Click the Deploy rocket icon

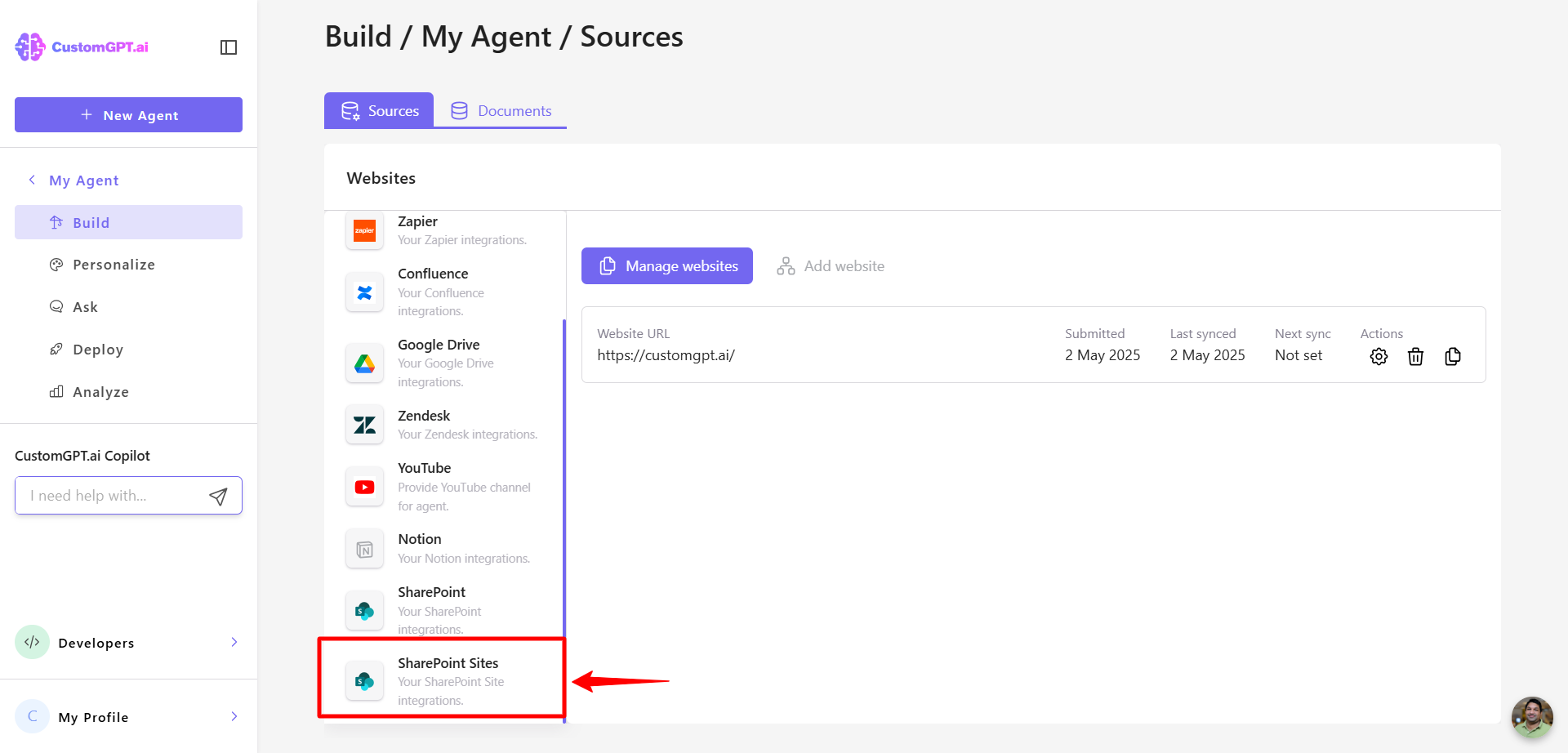(x=56, y=350)
